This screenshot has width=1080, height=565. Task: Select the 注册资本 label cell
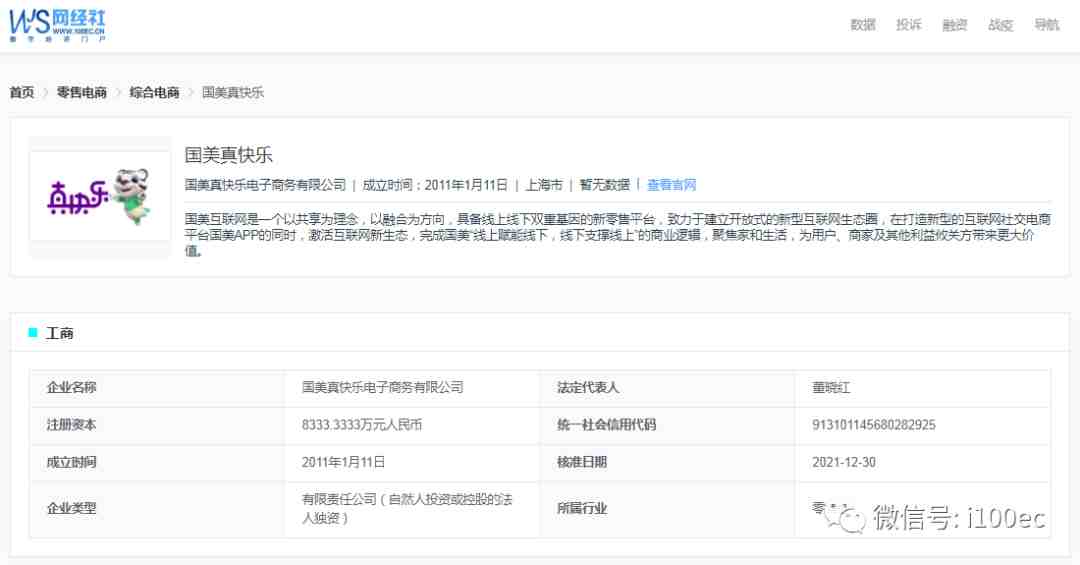tap(157, 425)
